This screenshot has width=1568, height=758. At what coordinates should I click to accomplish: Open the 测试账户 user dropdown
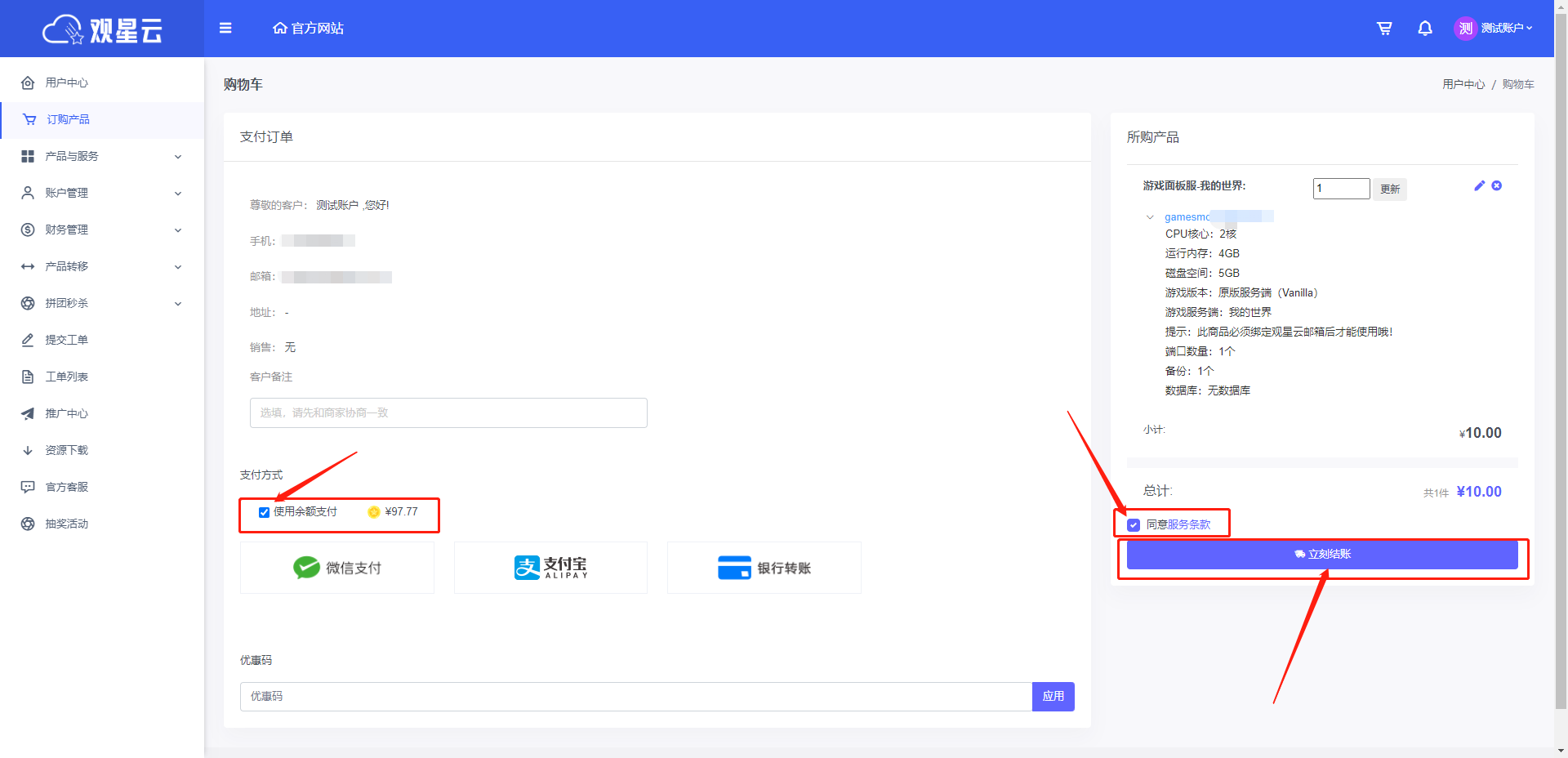[x=1494, y=29]
